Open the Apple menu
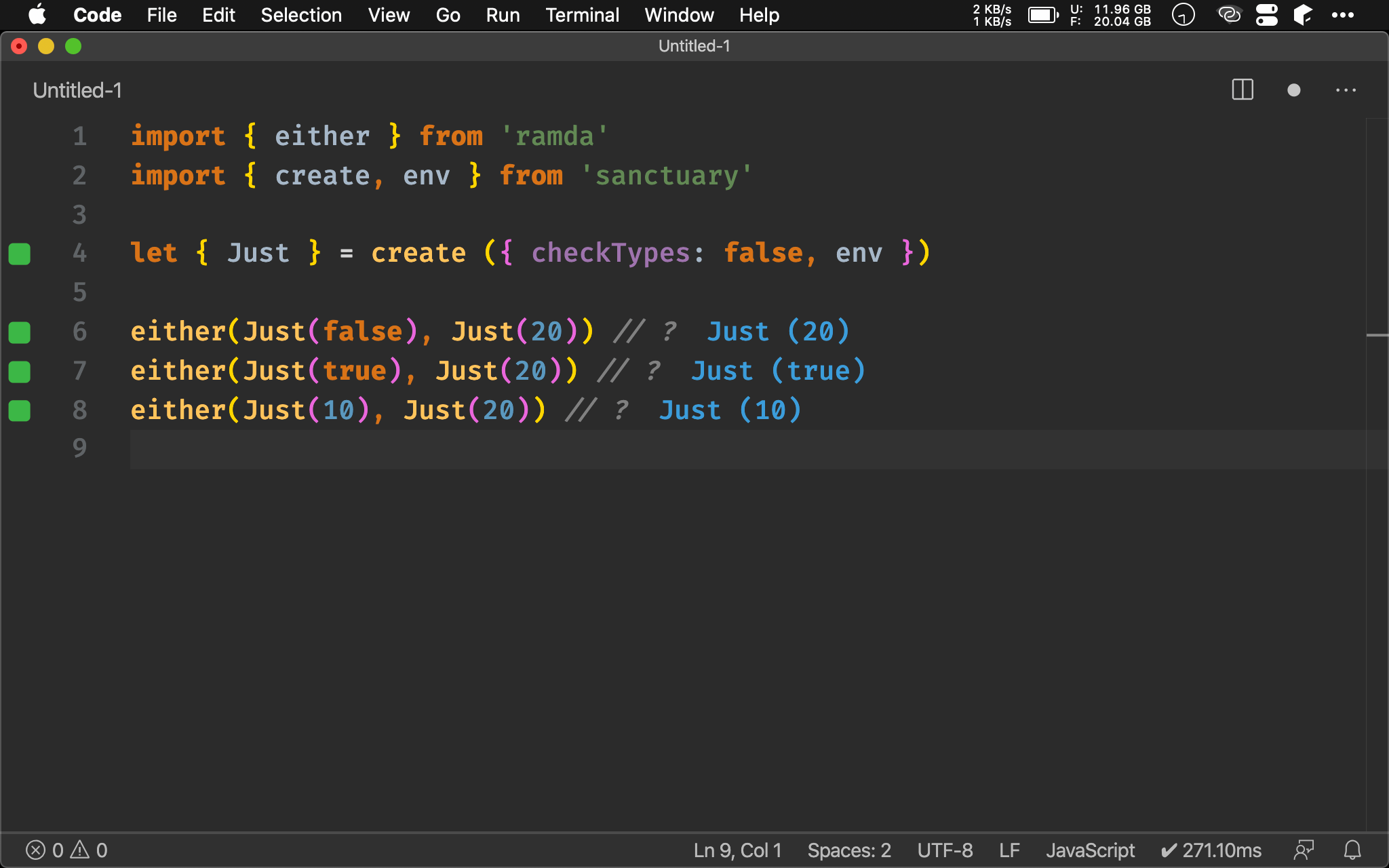 click(37, 15)
